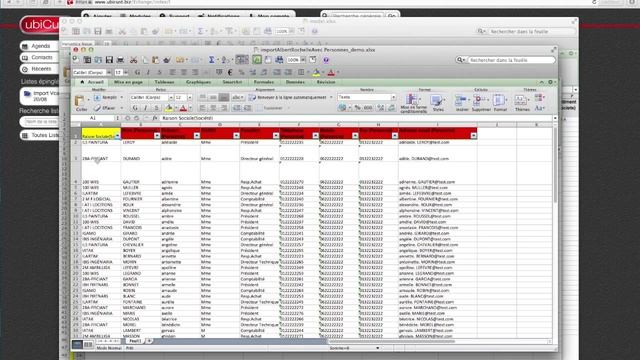640x360 pixels.
Task: Click the Save icon in the background Excel window
Action: (98, 31)
